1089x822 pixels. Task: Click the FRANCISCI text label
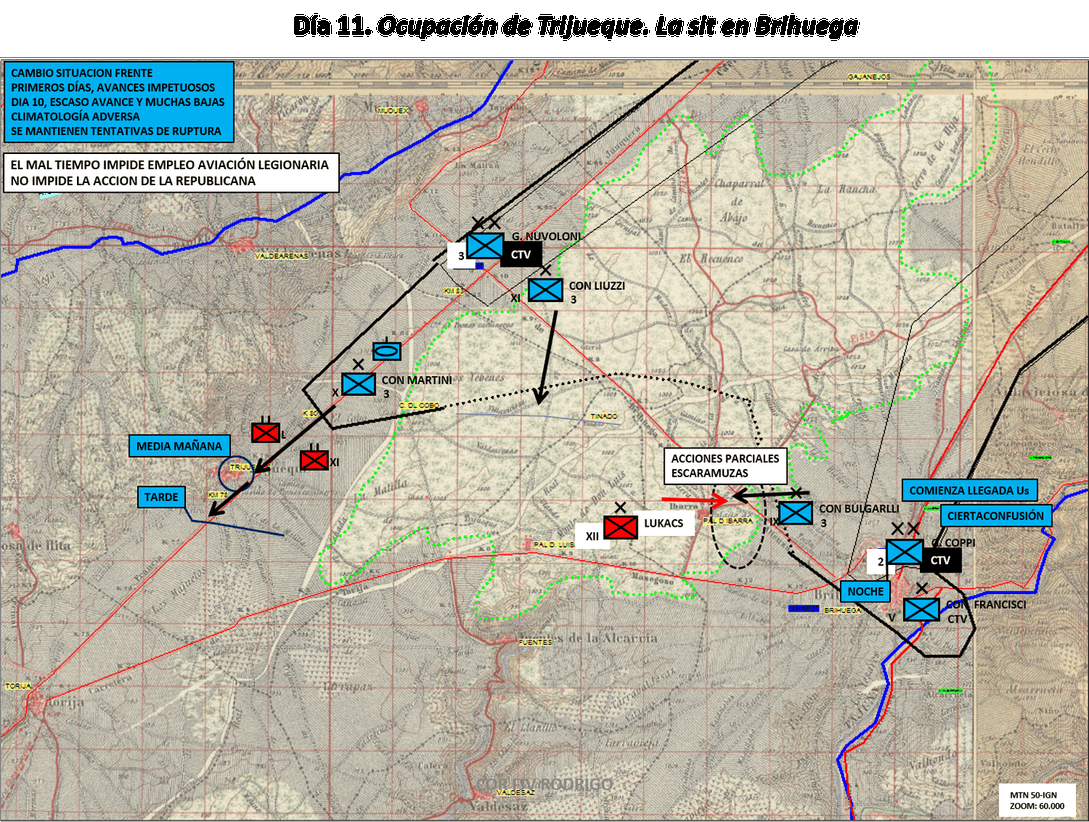pos(999,604)
